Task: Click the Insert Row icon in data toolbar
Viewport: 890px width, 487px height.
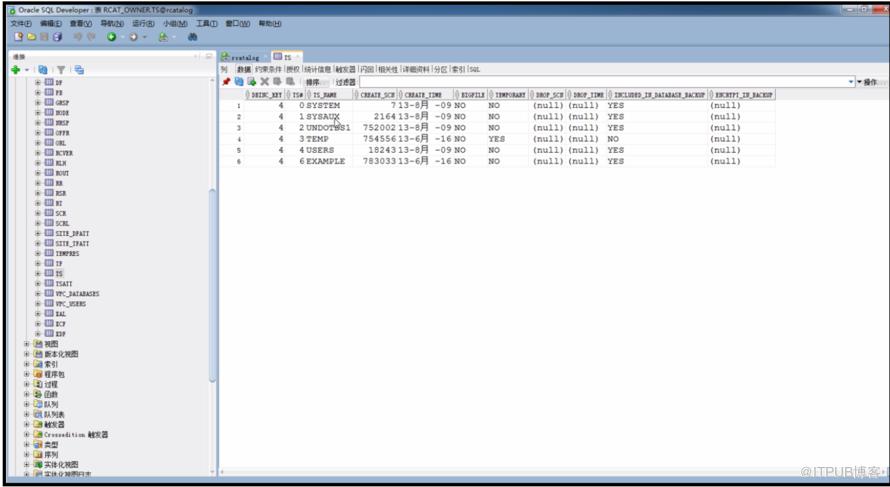Action: pos(251,82)
